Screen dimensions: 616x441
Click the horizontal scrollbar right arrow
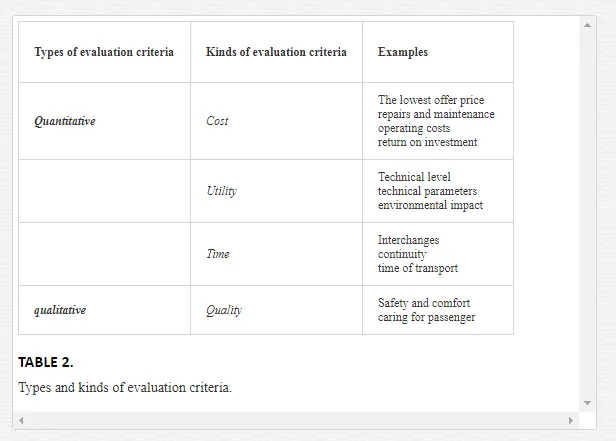pyautogui.click(x=571, y=421)
